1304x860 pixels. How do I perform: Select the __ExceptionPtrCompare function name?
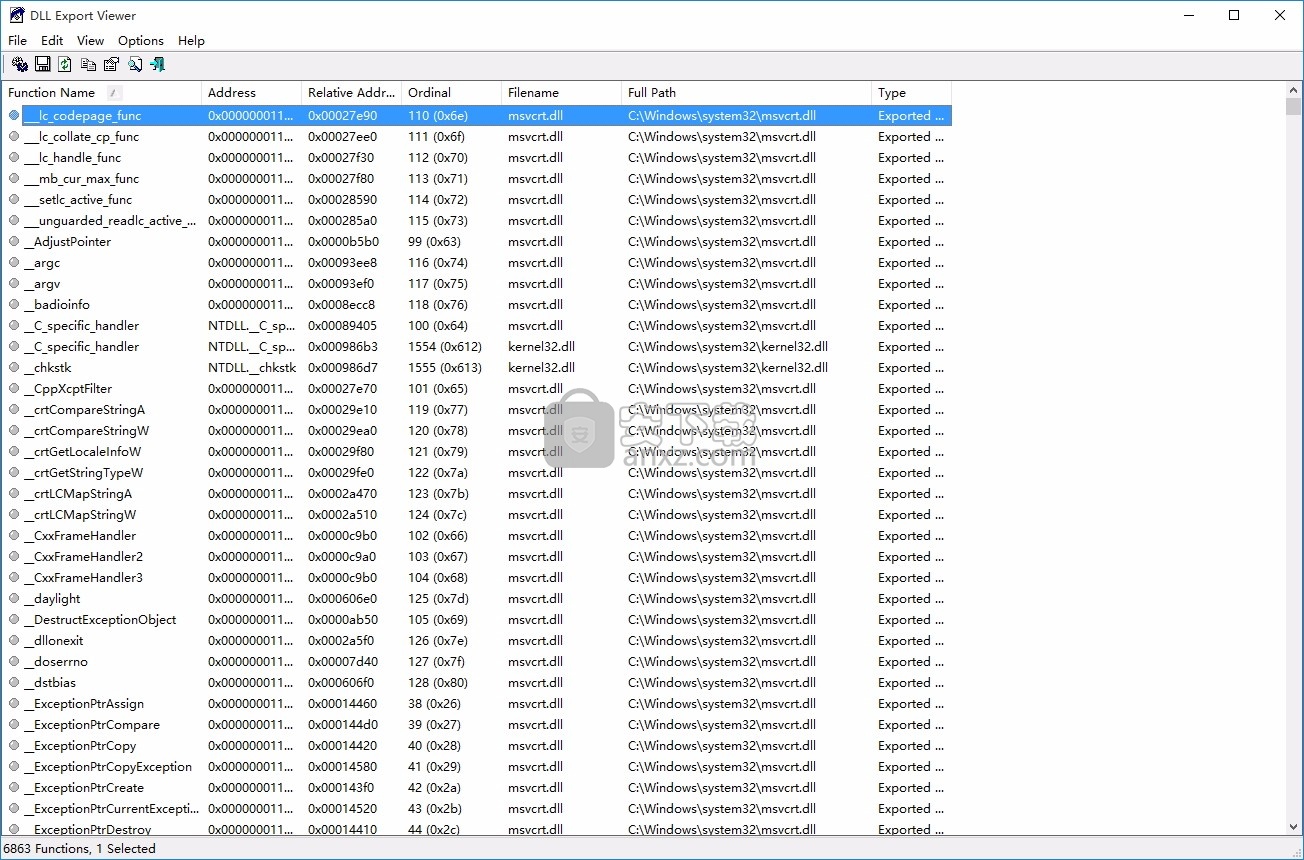point(93,725)
